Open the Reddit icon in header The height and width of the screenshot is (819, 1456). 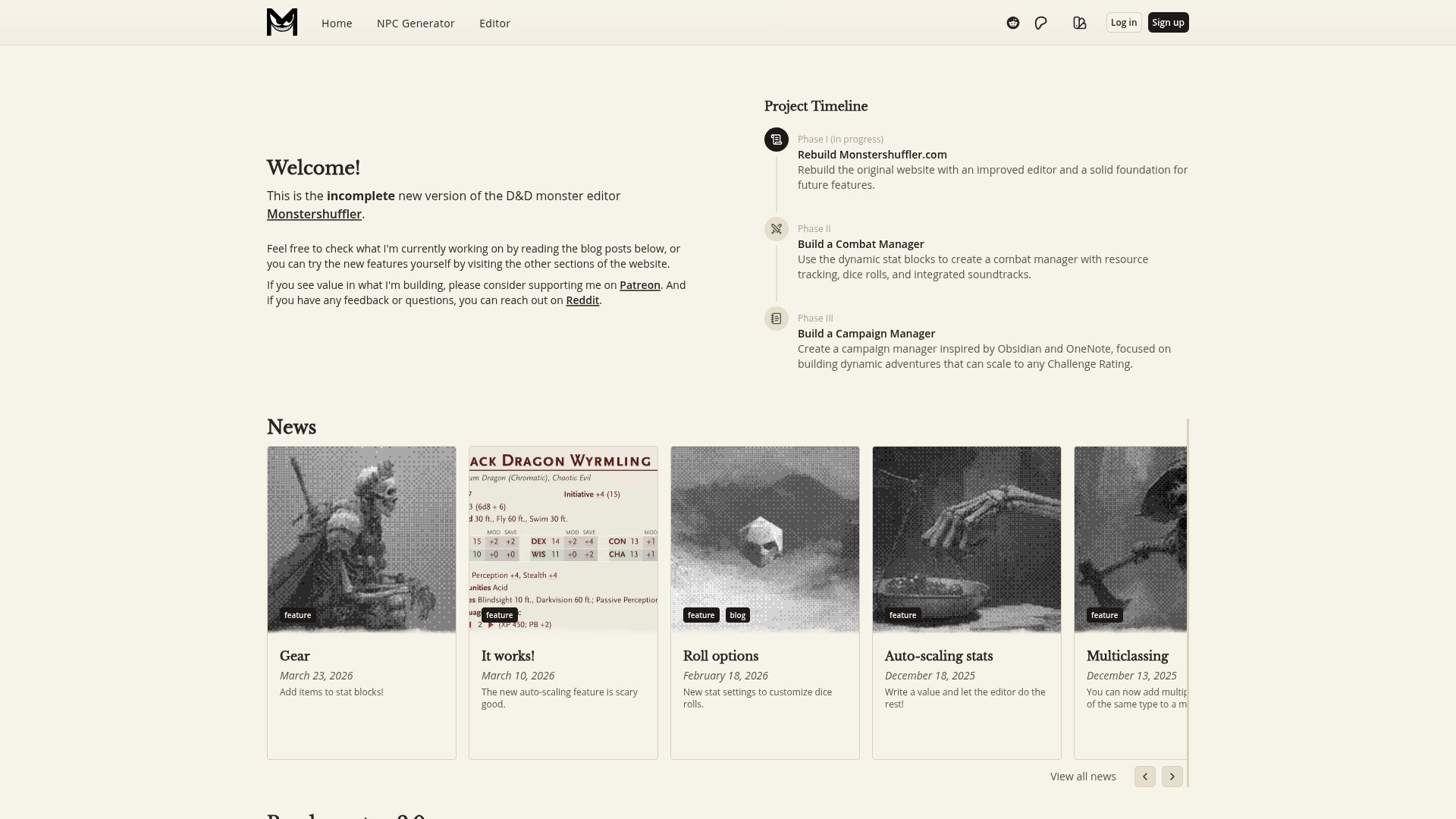pyautogui.click(x=1013, y=23)
